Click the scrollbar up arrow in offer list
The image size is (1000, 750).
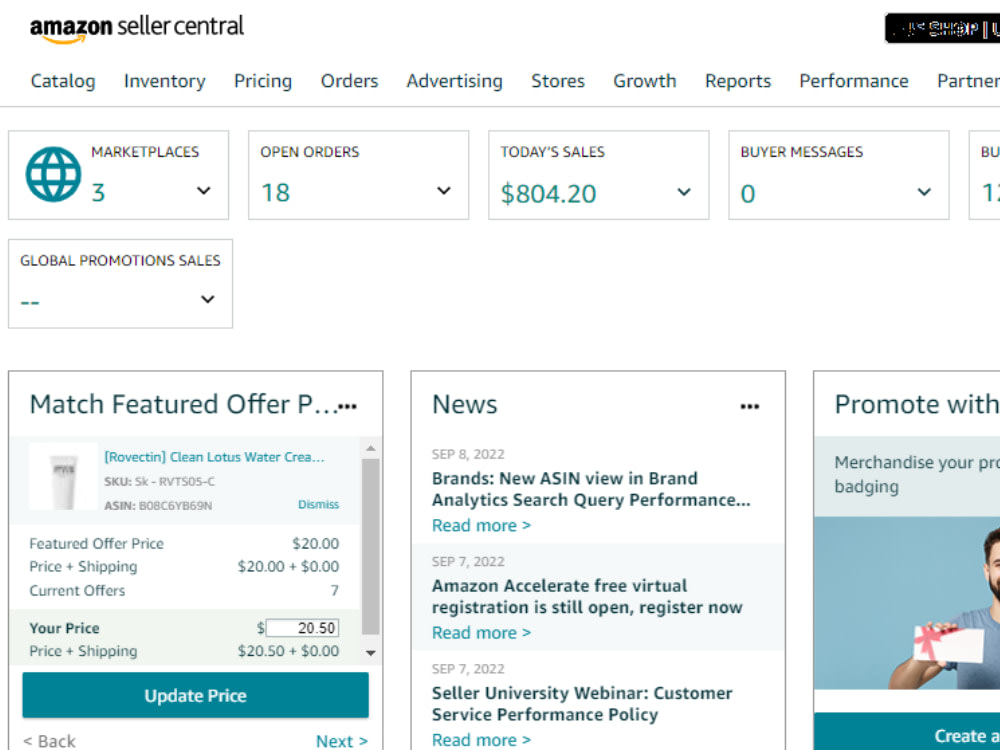pos(371,448)
